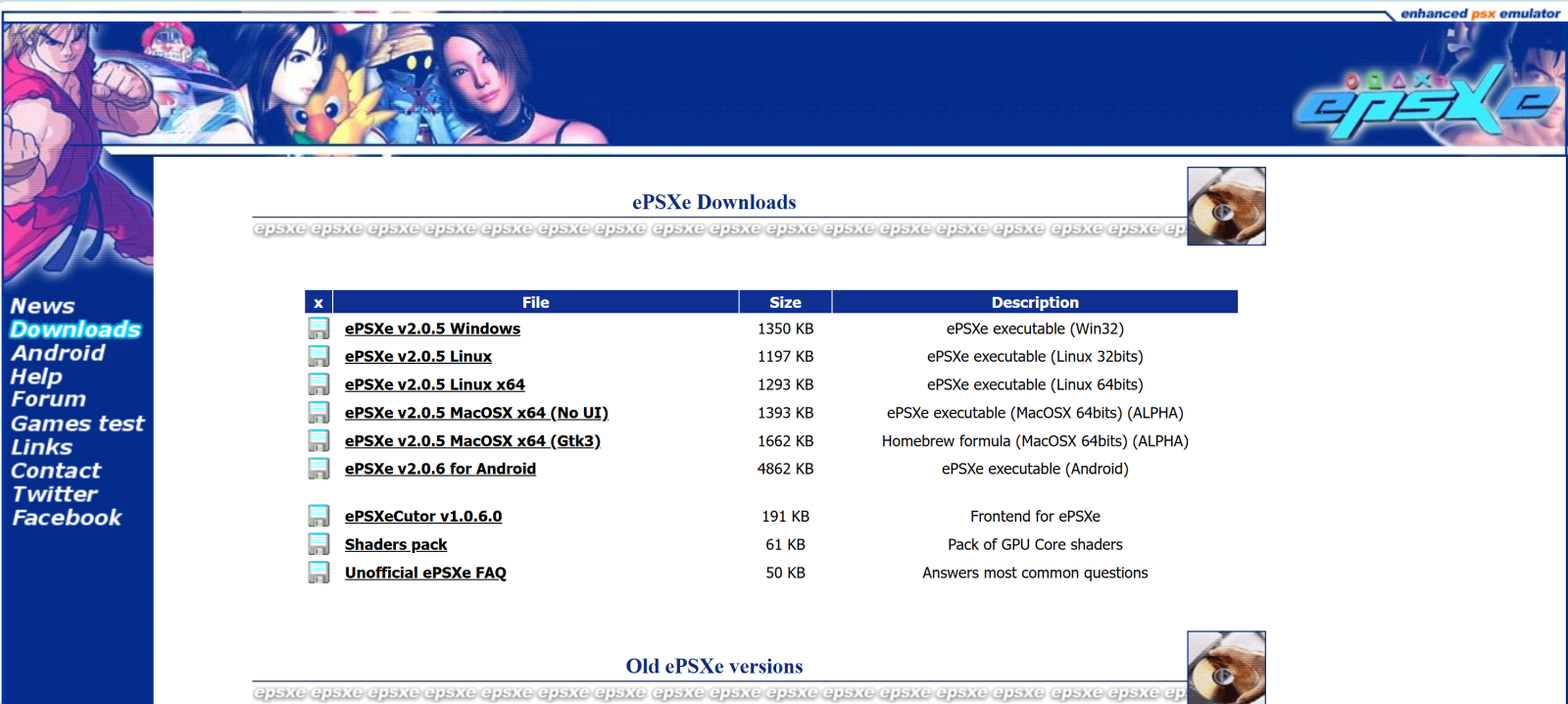Click the floppy icon beside ePSXe v2.0.6 for Android
1568x704 pixels.
pos(318,469)
